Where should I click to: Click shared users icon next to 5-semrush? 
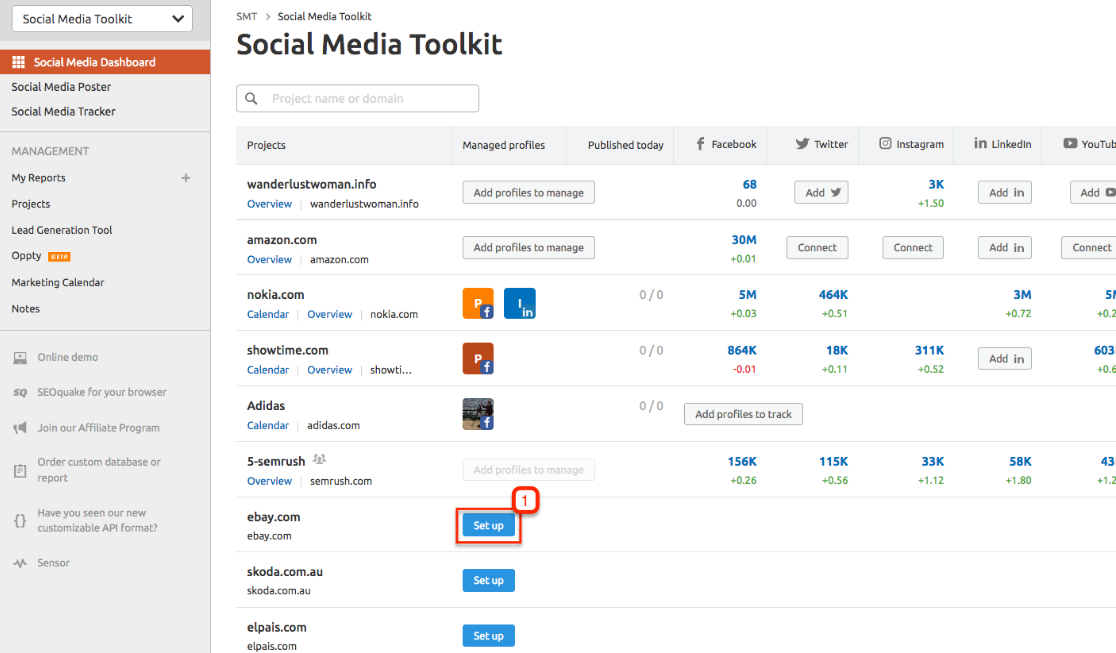[x=320, y=459]
